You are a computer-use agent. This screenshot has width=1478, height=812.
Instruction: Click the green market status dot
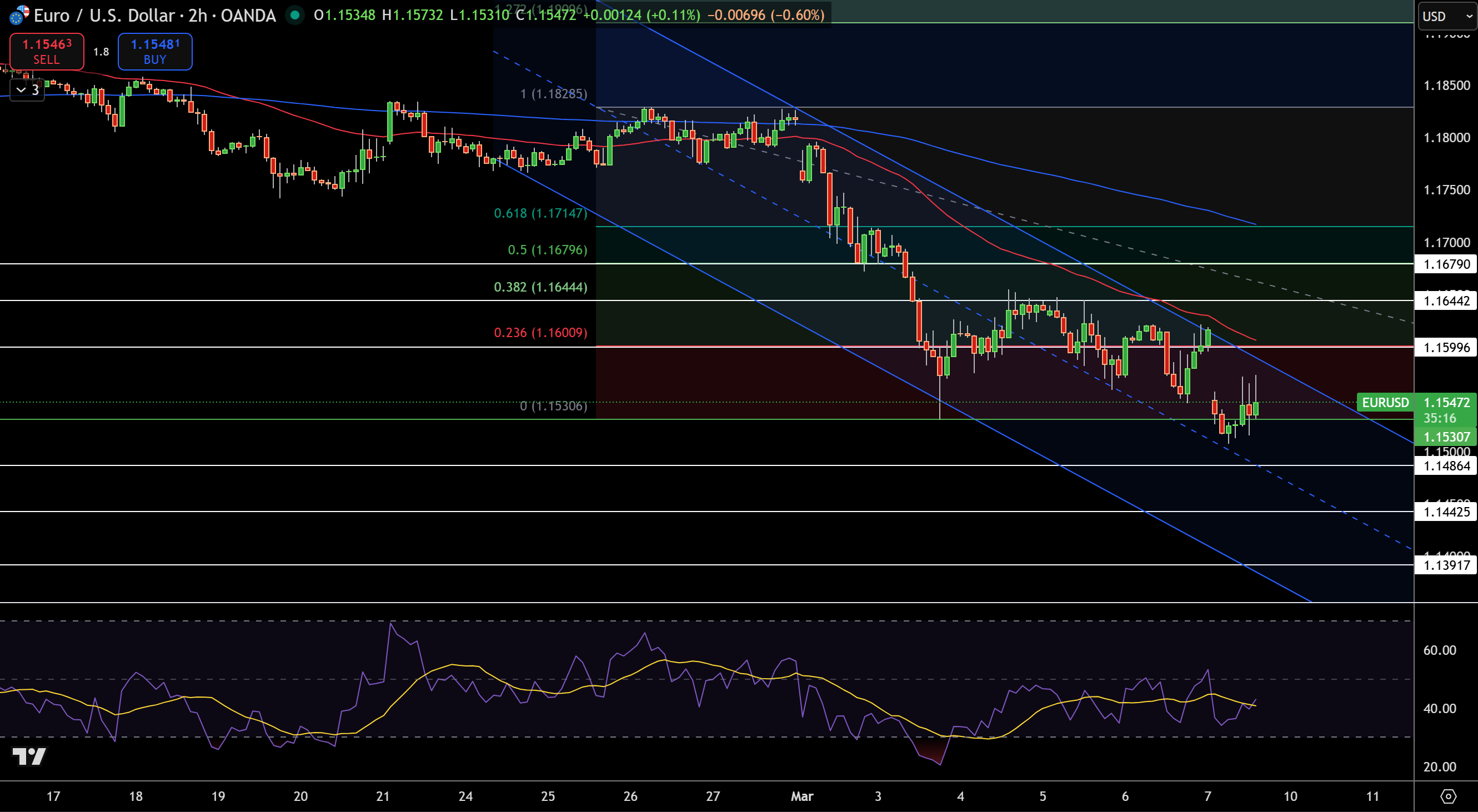[295, 16]
